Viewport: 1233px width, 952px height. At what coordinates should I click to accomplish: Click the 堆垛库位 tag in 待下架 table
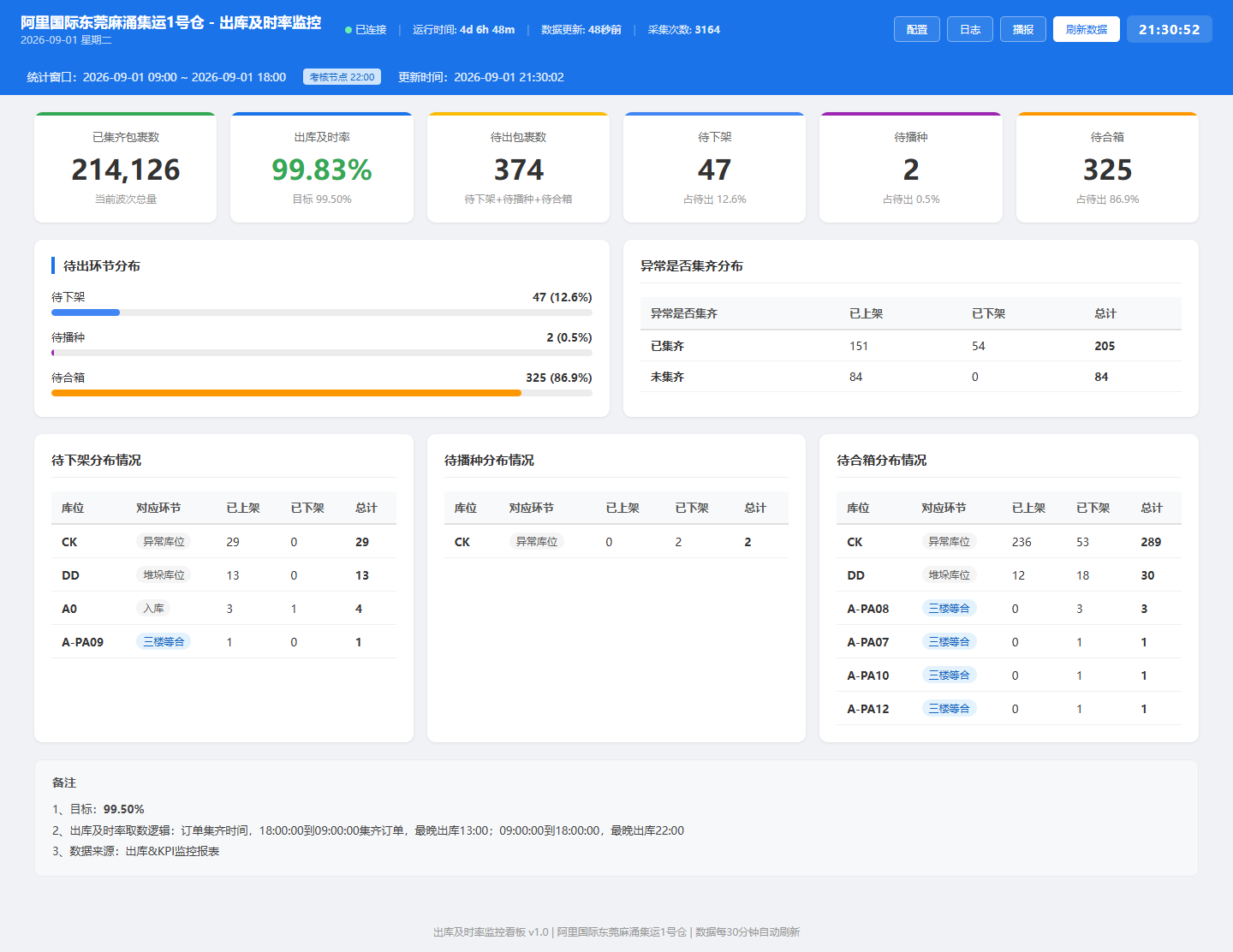pos(164,575)
